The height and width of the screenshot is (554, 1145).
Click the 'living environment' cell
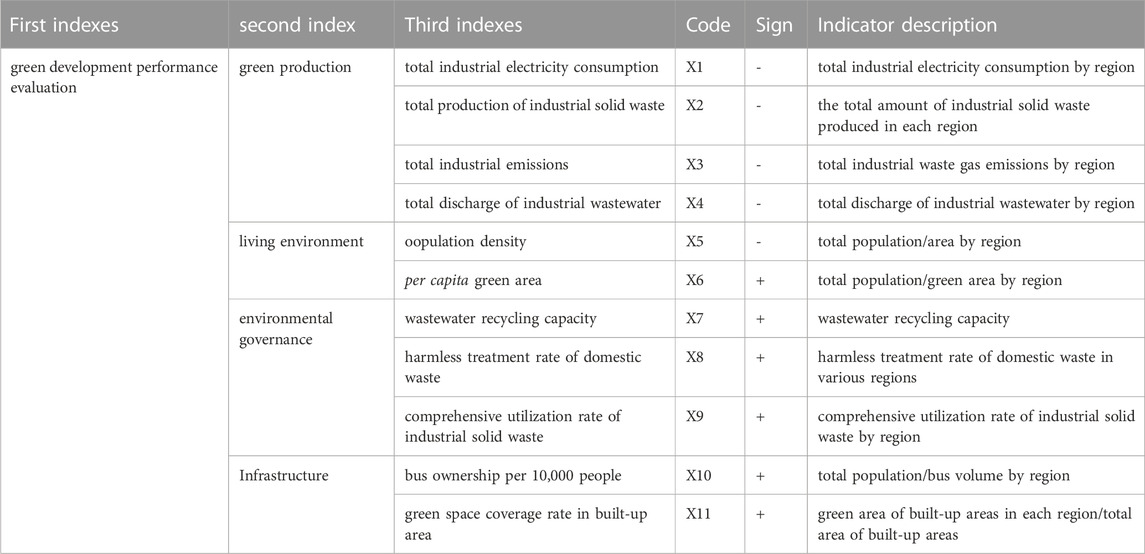(x=311, y=261)
